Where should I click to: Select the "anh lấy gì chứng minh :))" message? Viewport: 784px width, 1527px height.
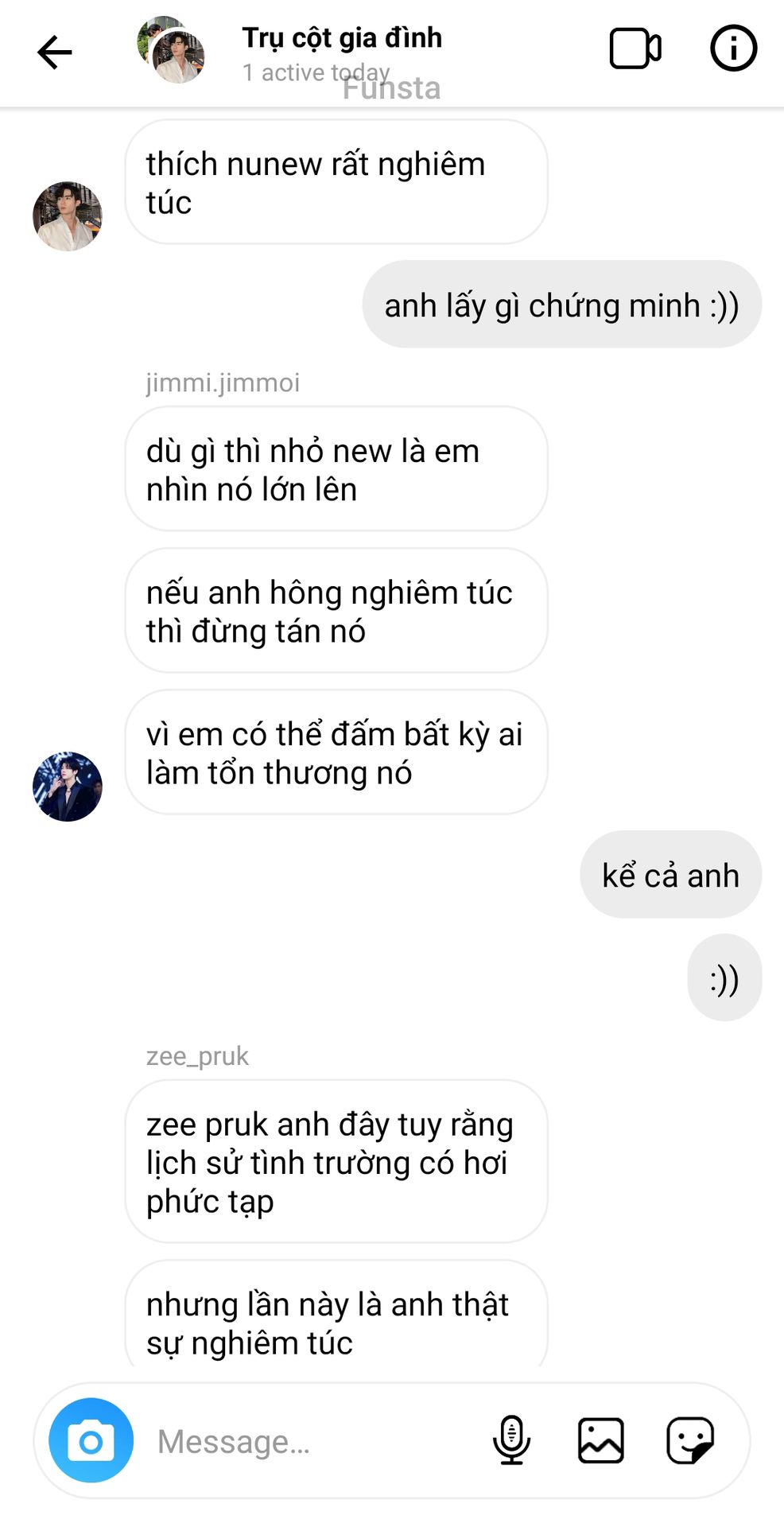click(561, 305)
